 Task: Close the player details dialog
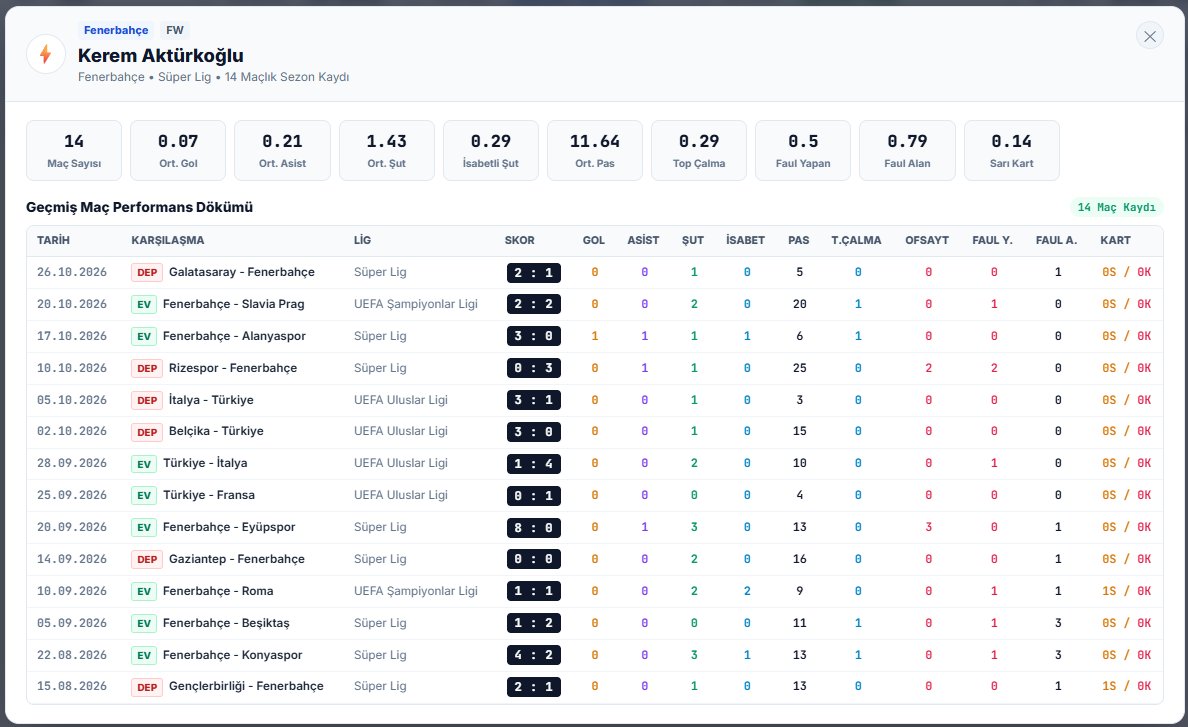(1149, 36)
